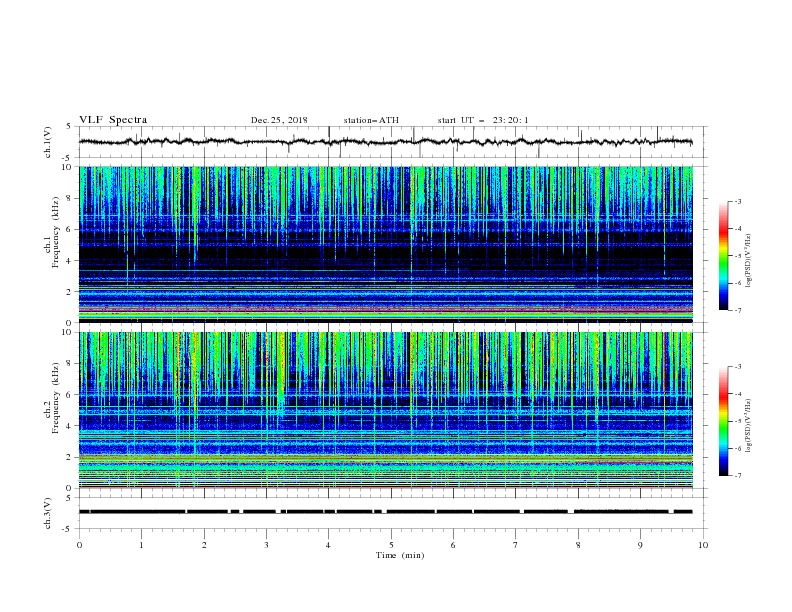Viewport: 792px width, 612px height.
Task: Click the ch.1 spectrogram color scale bar
Action: (x=724, y=256)
